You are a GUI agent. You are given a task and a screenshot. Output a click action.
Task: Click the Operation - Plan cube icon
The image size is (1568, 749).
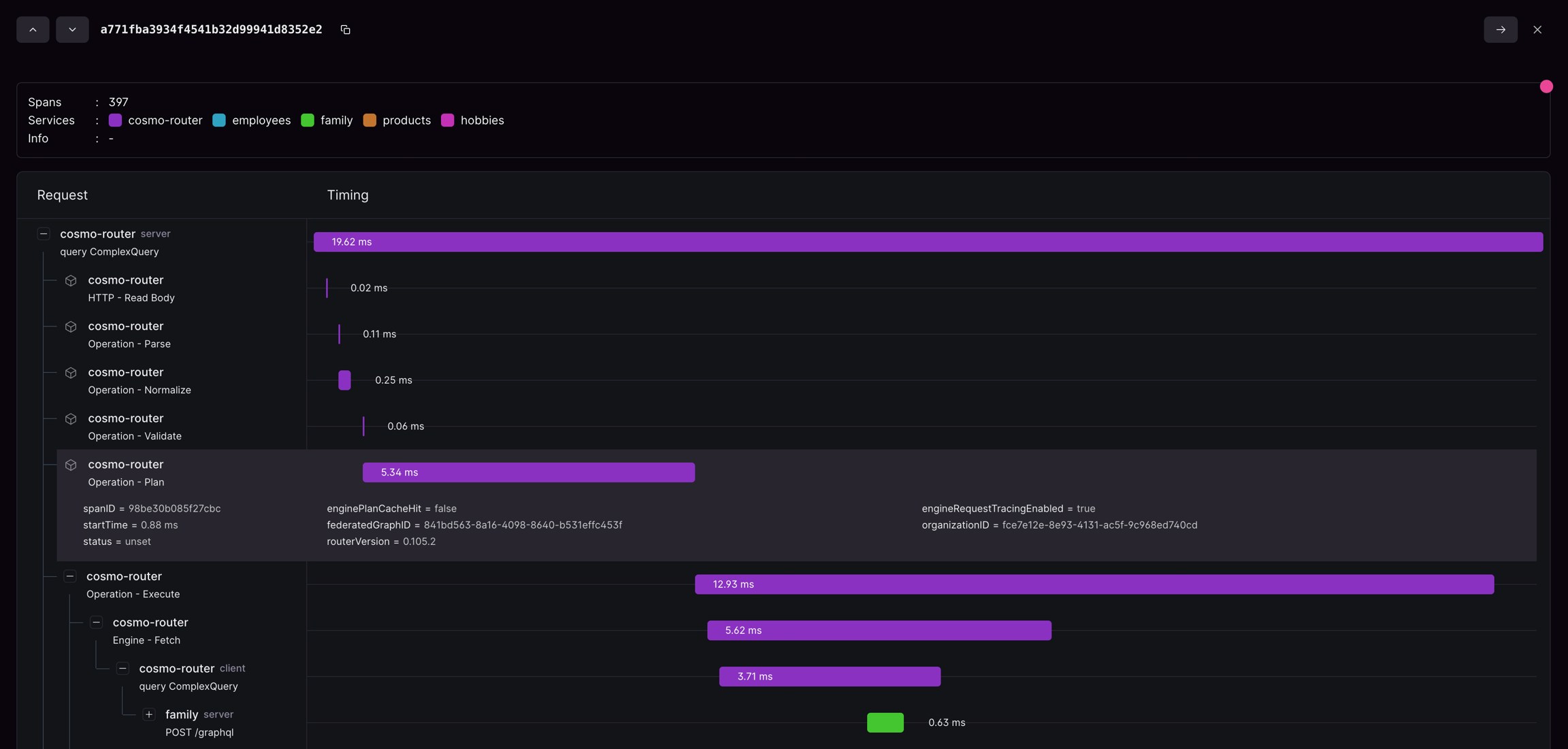pyautogui.click(x=71, y=465)
